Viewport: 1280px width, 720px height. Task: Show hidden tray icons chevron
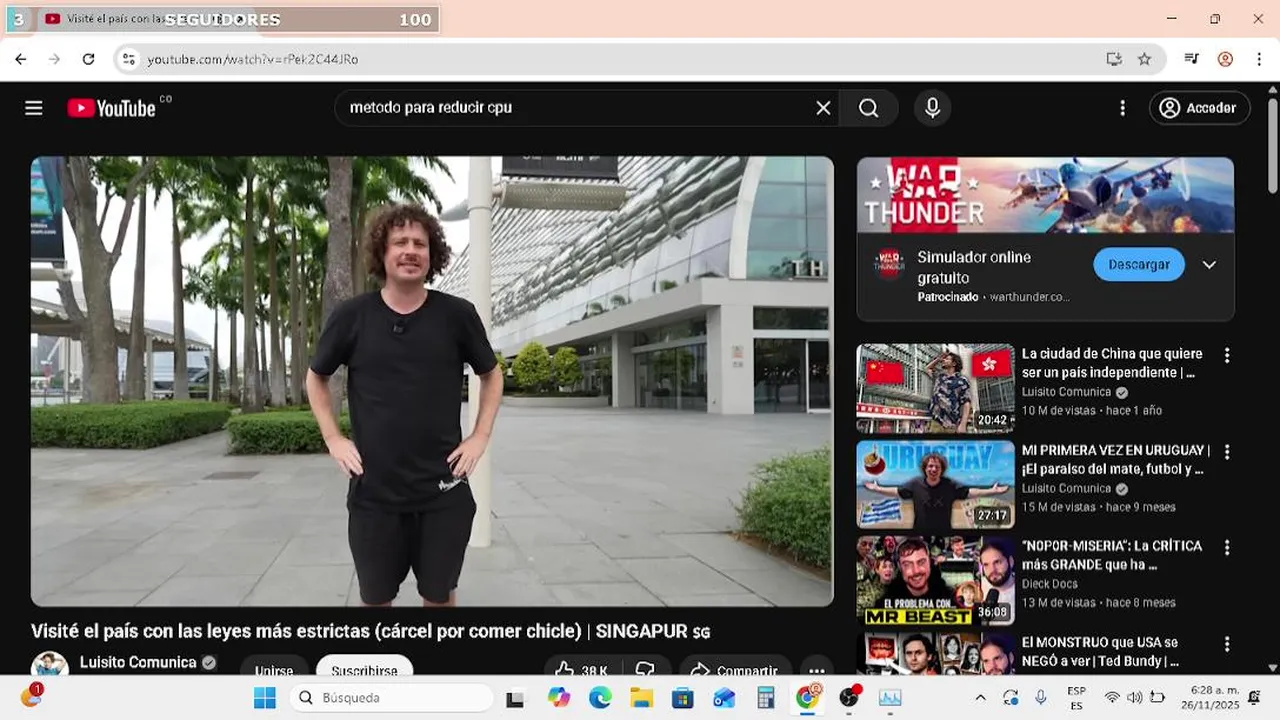(x=980, y=698)
